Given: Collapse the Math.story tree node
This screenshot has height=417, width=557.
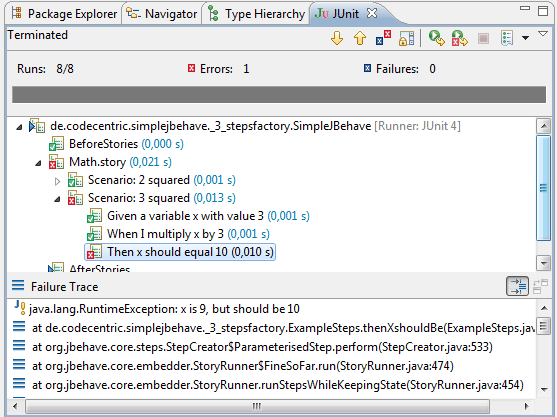Looking at the screenshot, I should [x=38, y=163].
